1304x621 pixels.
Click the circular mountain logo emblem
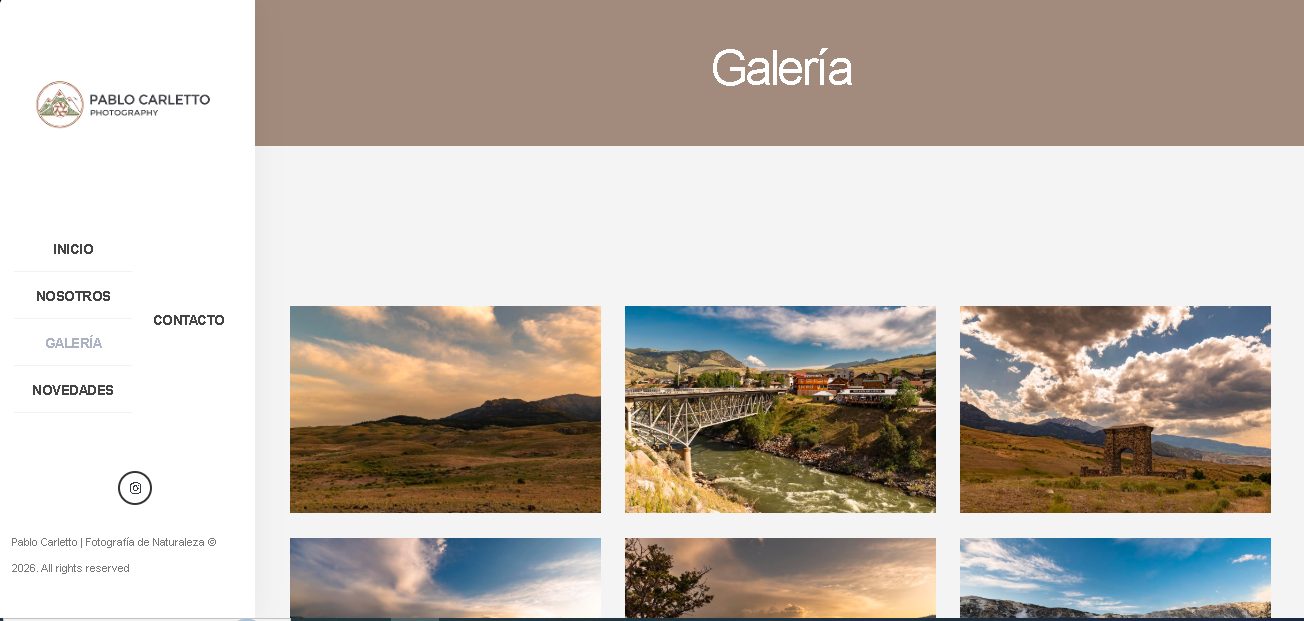click(59, 104)
